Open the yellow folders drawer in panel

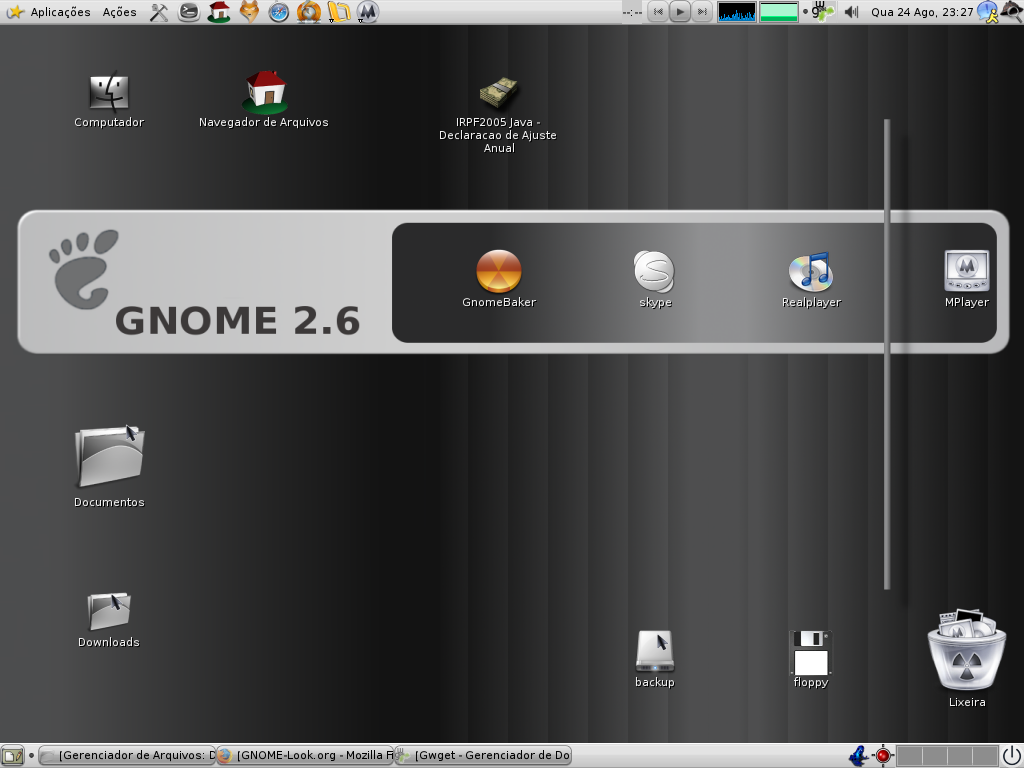(x=339, y=12)
